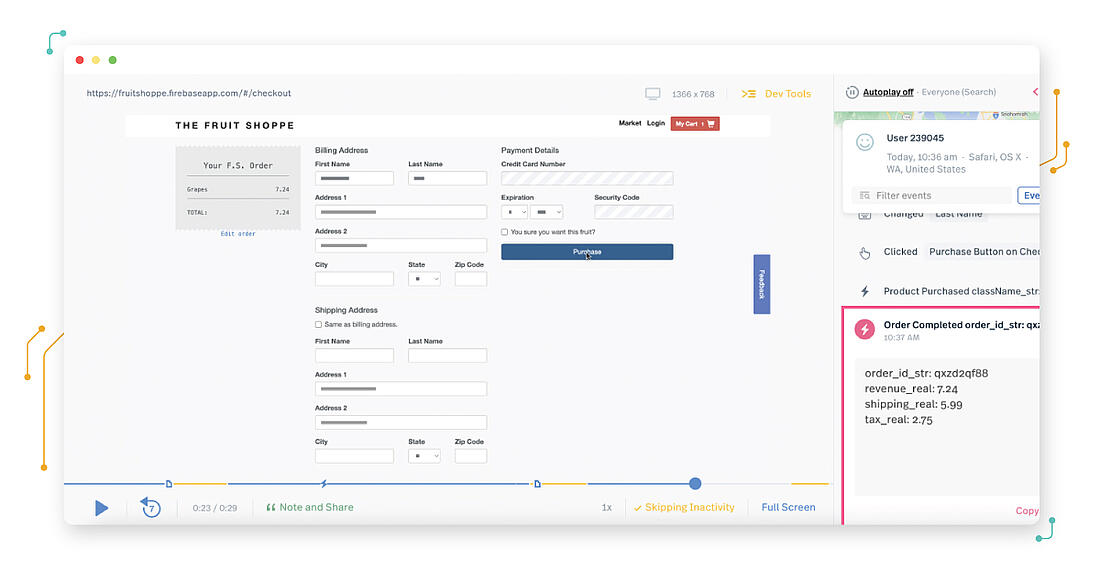The image size is (1100, 572).
Task: Click the hand pointer icon of Clicked event
Action: pos(864,253)
